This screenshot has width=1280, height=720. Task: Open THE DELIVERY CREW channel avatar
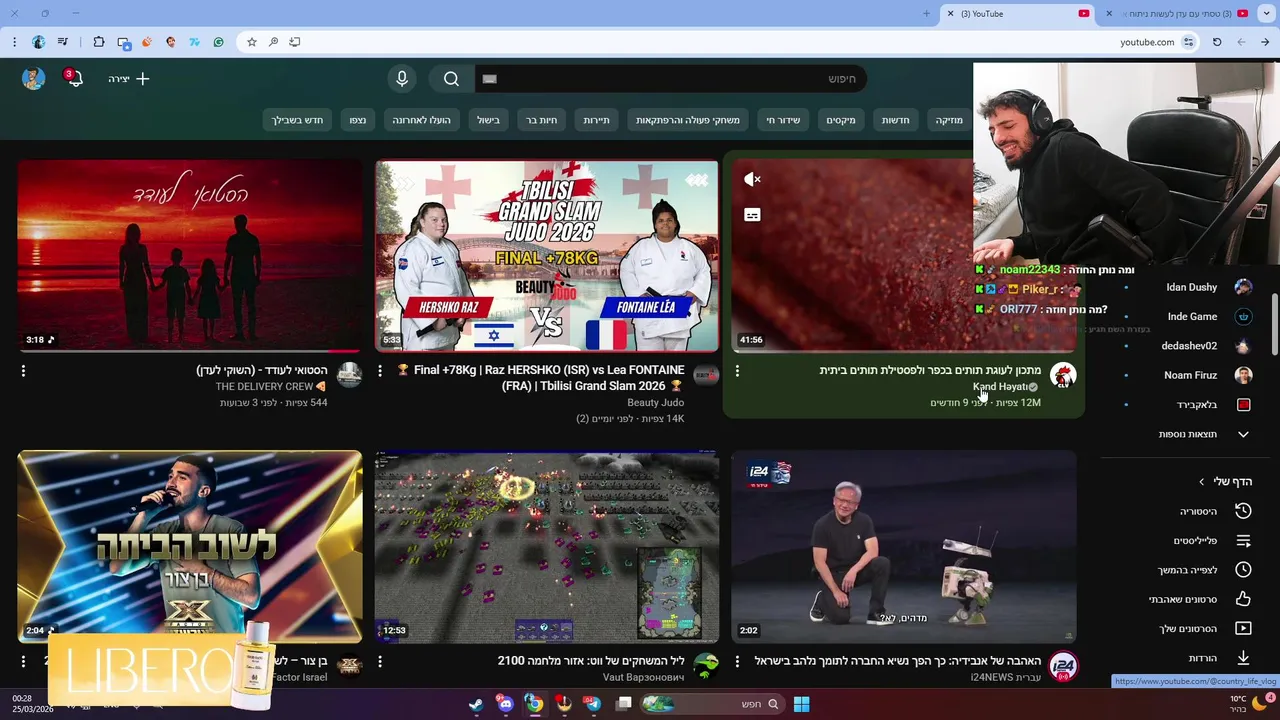349,375
